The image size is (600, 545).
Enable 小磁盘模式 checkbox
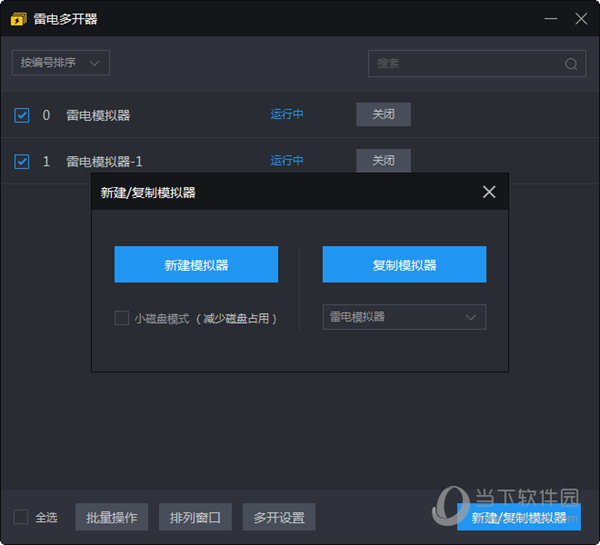pyautogui.click(x=121, y=318)
